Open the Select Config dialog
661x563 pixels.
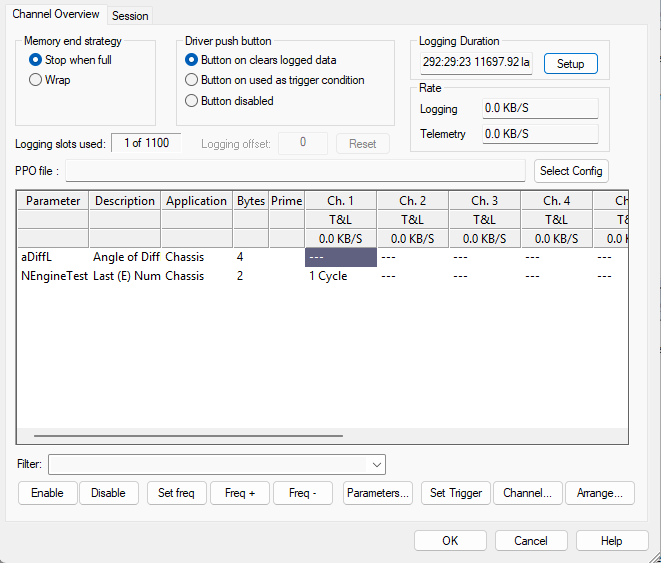click(571, 171)
